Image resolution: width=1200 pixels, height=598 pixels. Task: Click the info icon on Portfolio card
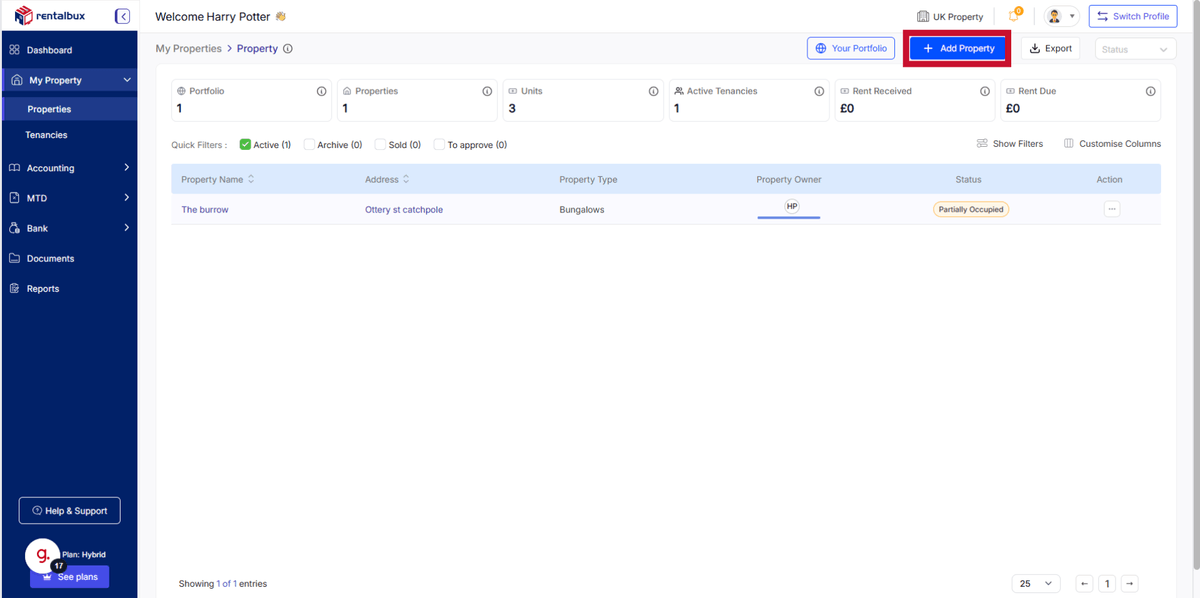[321, 91]
